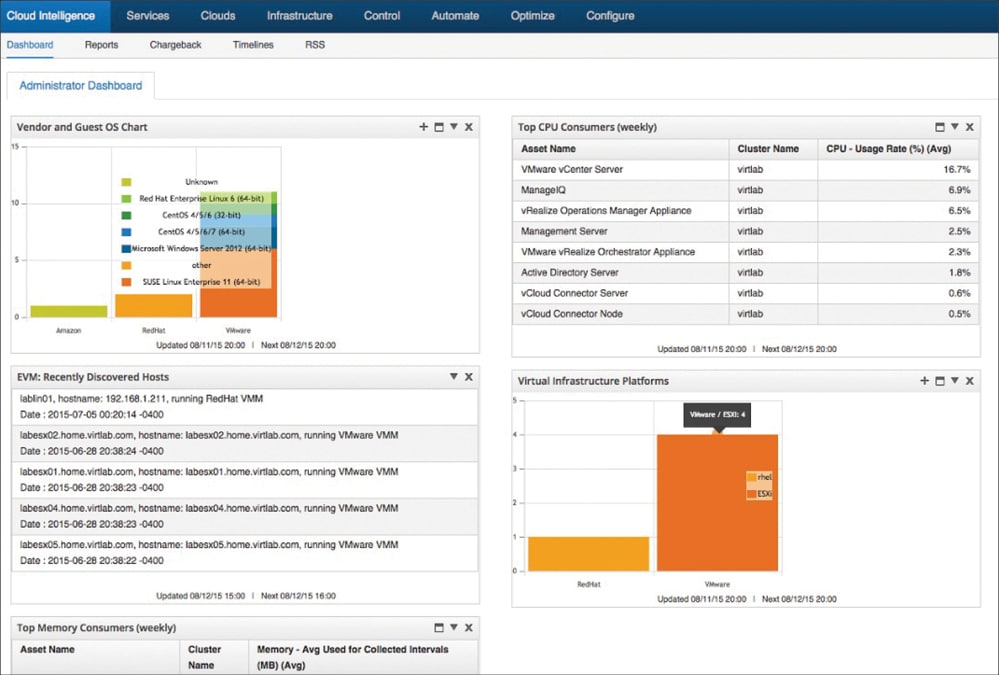Open the Top Memory Consumers dropdown arrow
Image resolution: width=999 pixels, height=675 pixels.
point(454,627)
